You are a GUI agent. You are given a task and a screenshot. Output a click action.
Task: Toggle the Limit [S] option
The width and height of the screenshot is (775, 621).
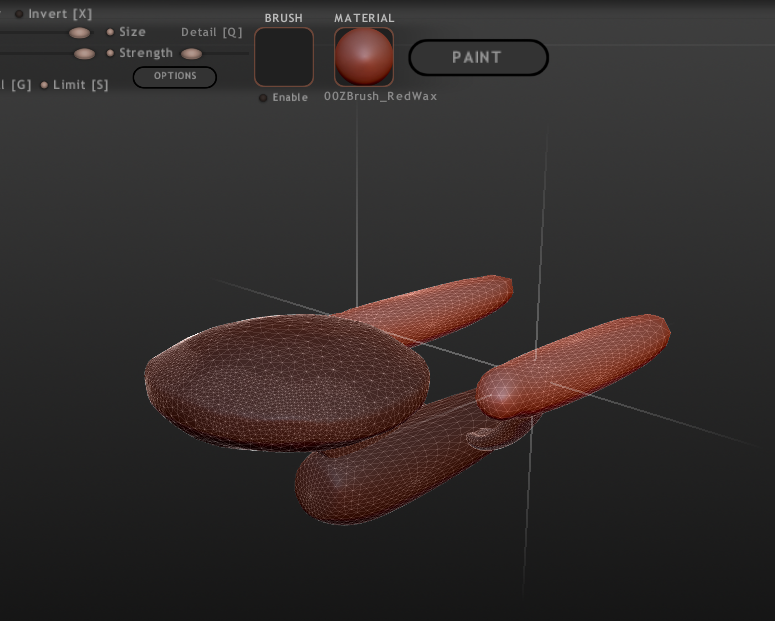pos(44,85)
